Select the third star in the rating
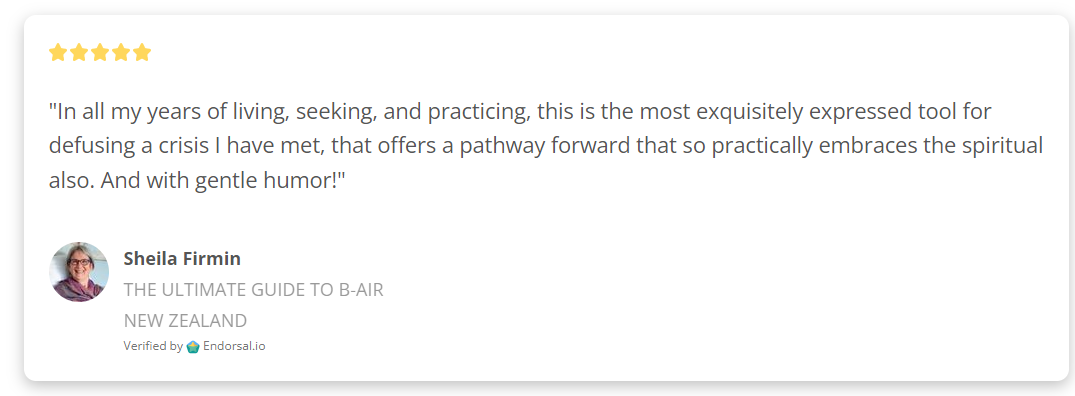Screen dimensions: 1075x396 (100, 53)
